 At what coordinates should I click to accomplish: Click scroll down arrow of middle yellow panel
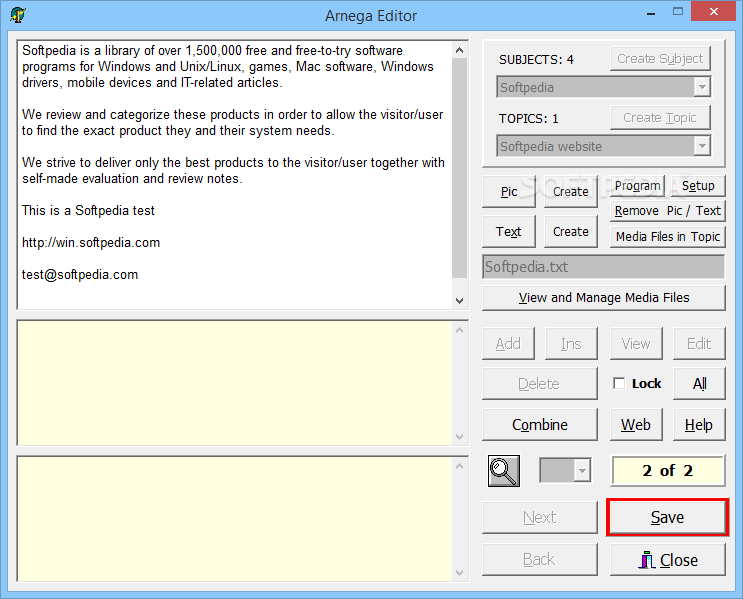tap(459, 436)
